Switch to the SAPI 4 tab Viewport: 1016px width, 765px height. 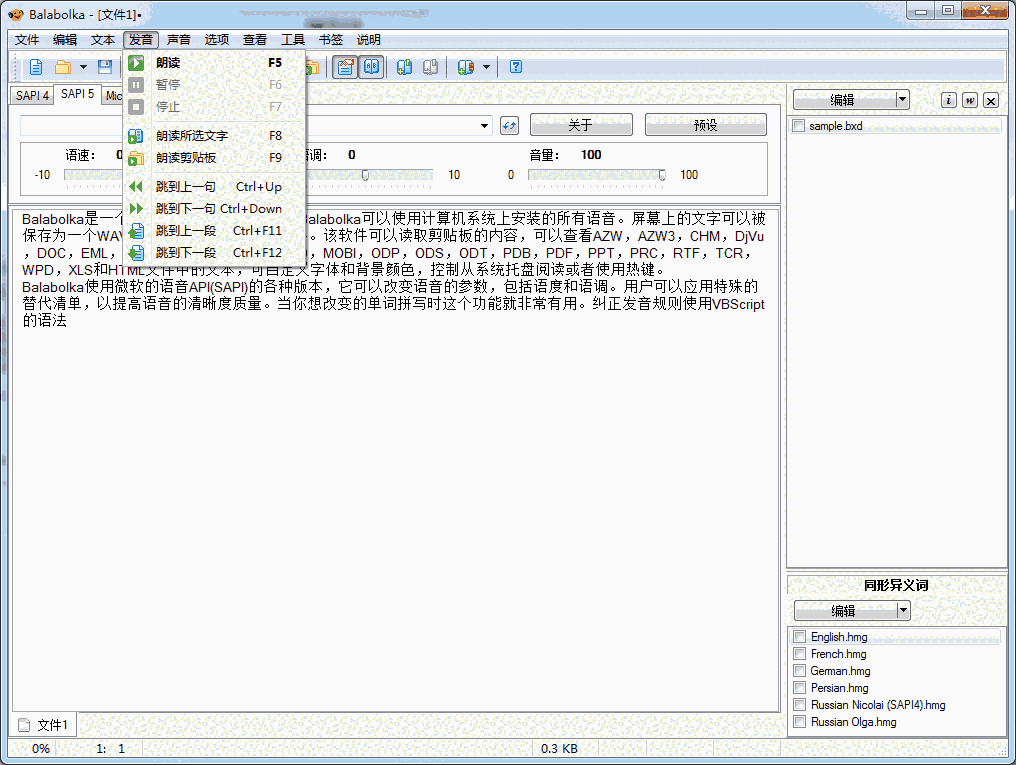(32, 96)
